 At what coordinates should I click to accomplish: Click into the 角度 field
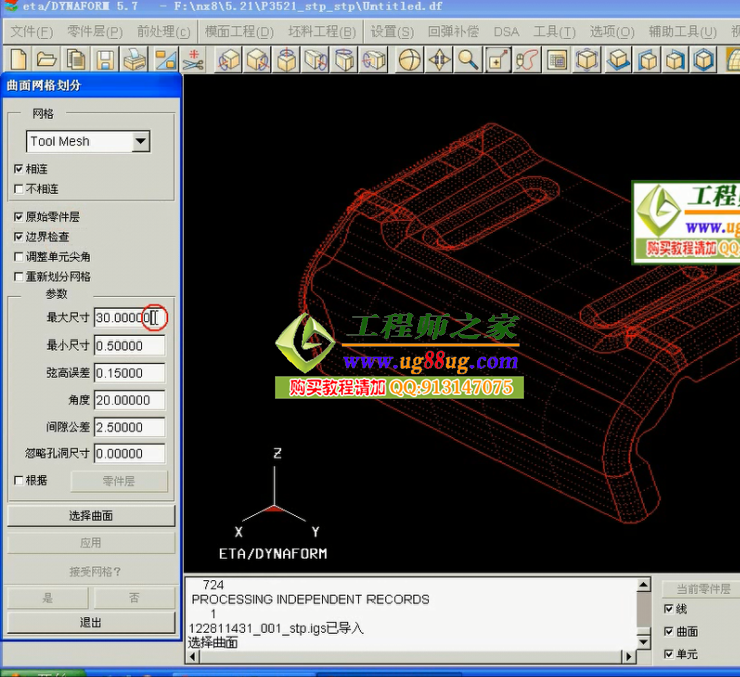coord(129,400)
